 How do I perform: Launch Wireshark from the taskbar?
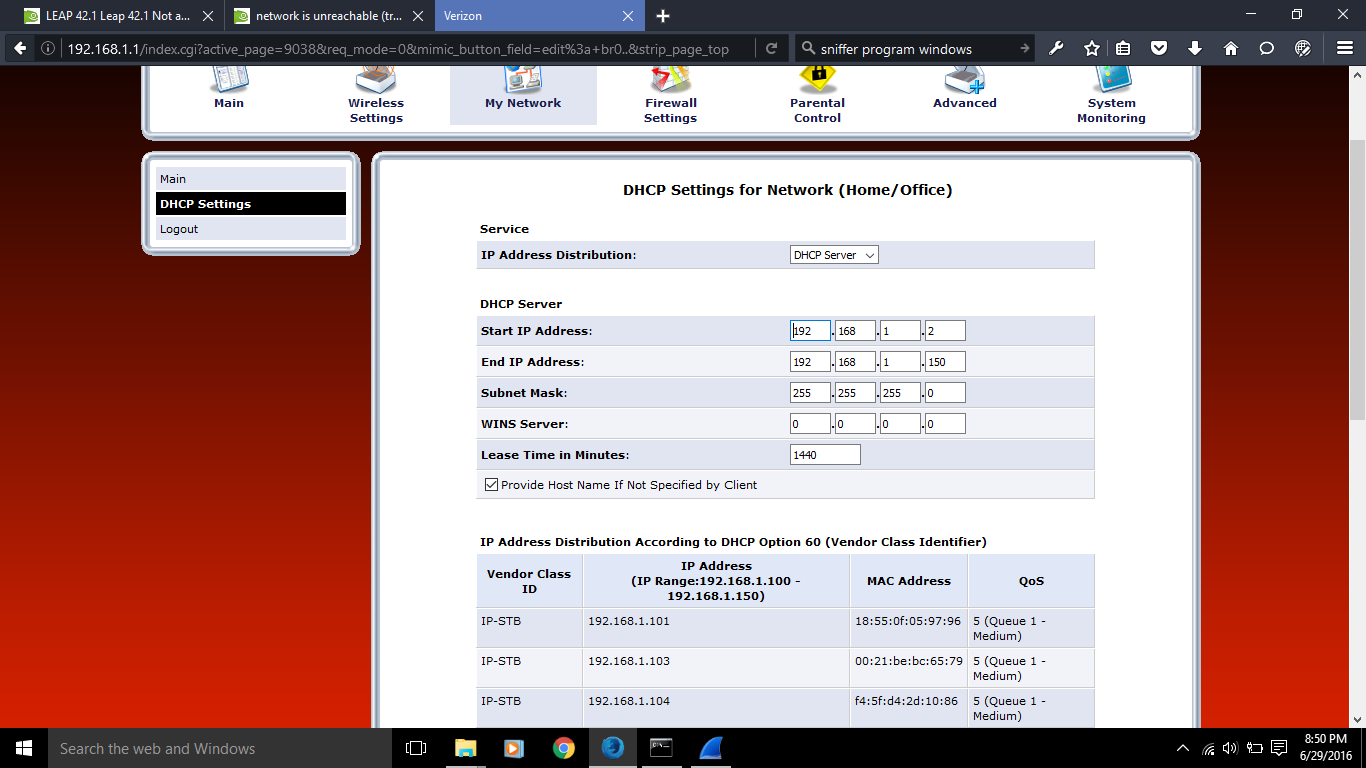(711, 748)
